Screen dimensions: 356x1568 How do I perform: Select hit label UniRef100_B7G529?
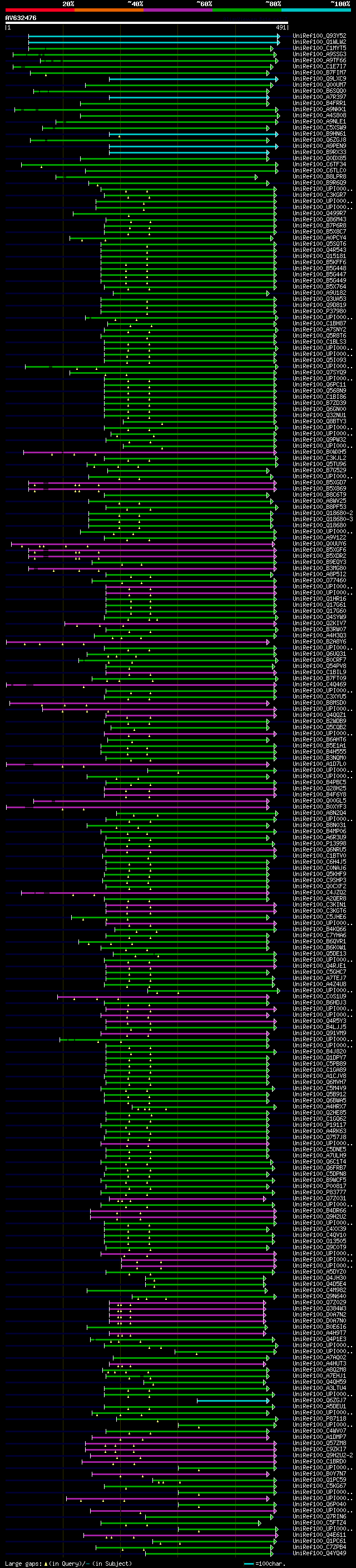pyautogui.click(x=319, y=470)
